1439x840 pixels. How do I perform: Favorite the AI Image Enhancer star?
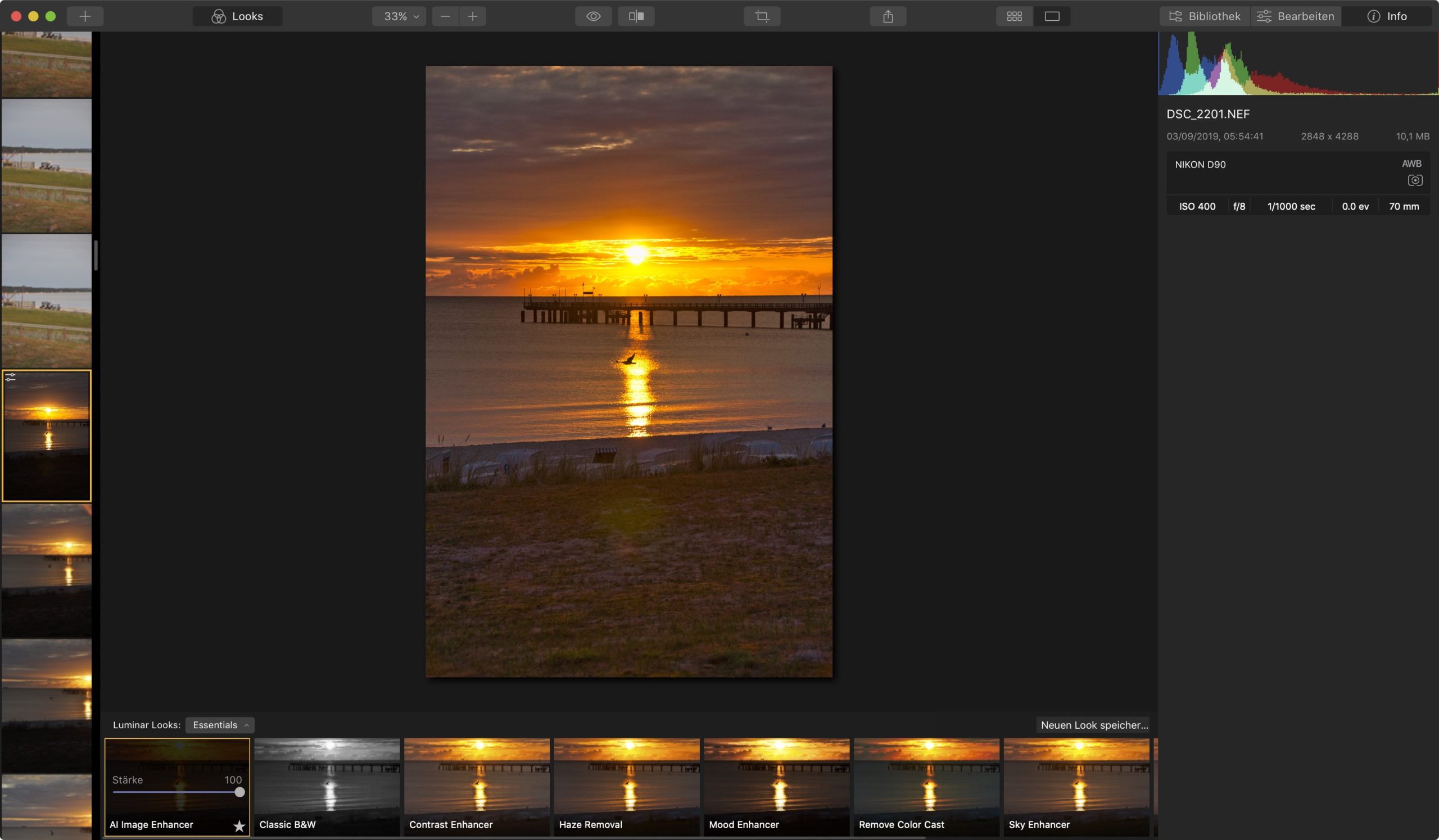[x=239, y=826]
